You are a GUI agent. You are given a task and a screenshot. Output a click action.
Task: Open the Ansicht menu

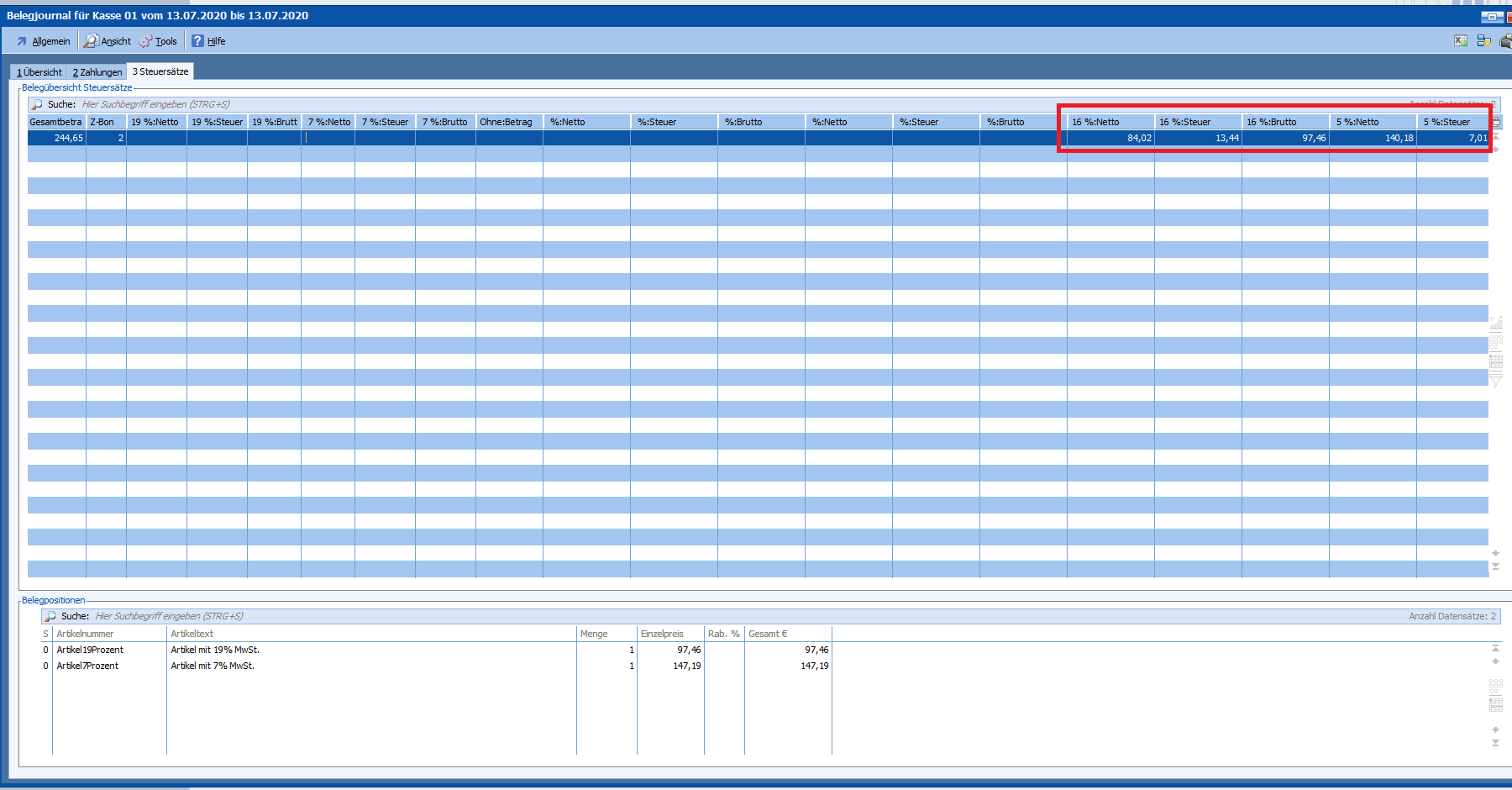point(108,41)
